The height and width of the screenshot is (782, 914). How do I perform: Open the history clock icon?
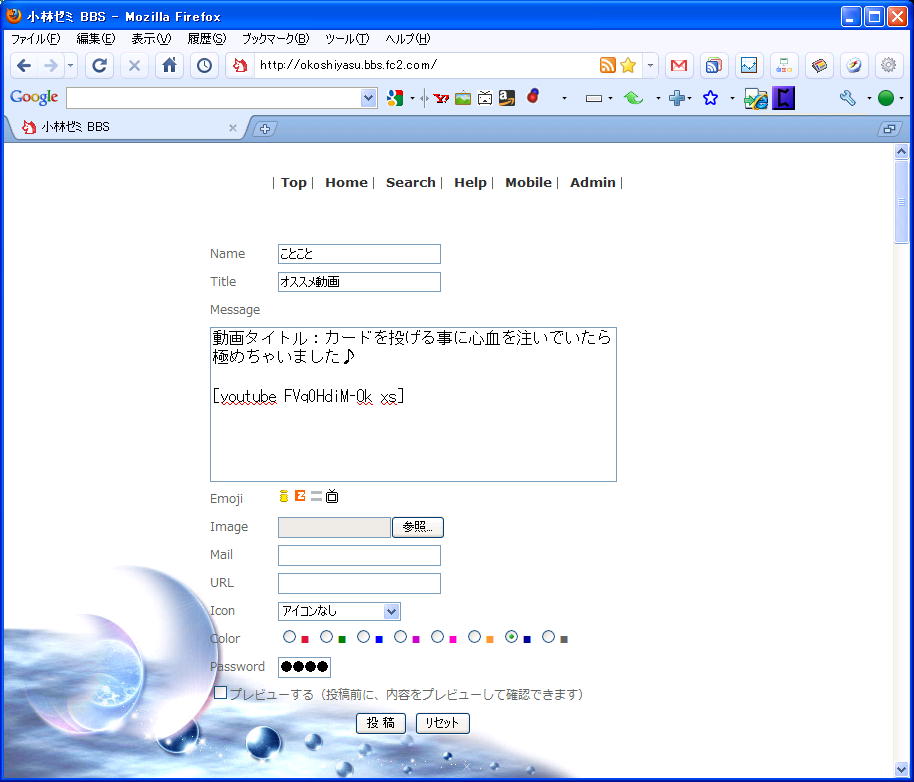point(204,66)
